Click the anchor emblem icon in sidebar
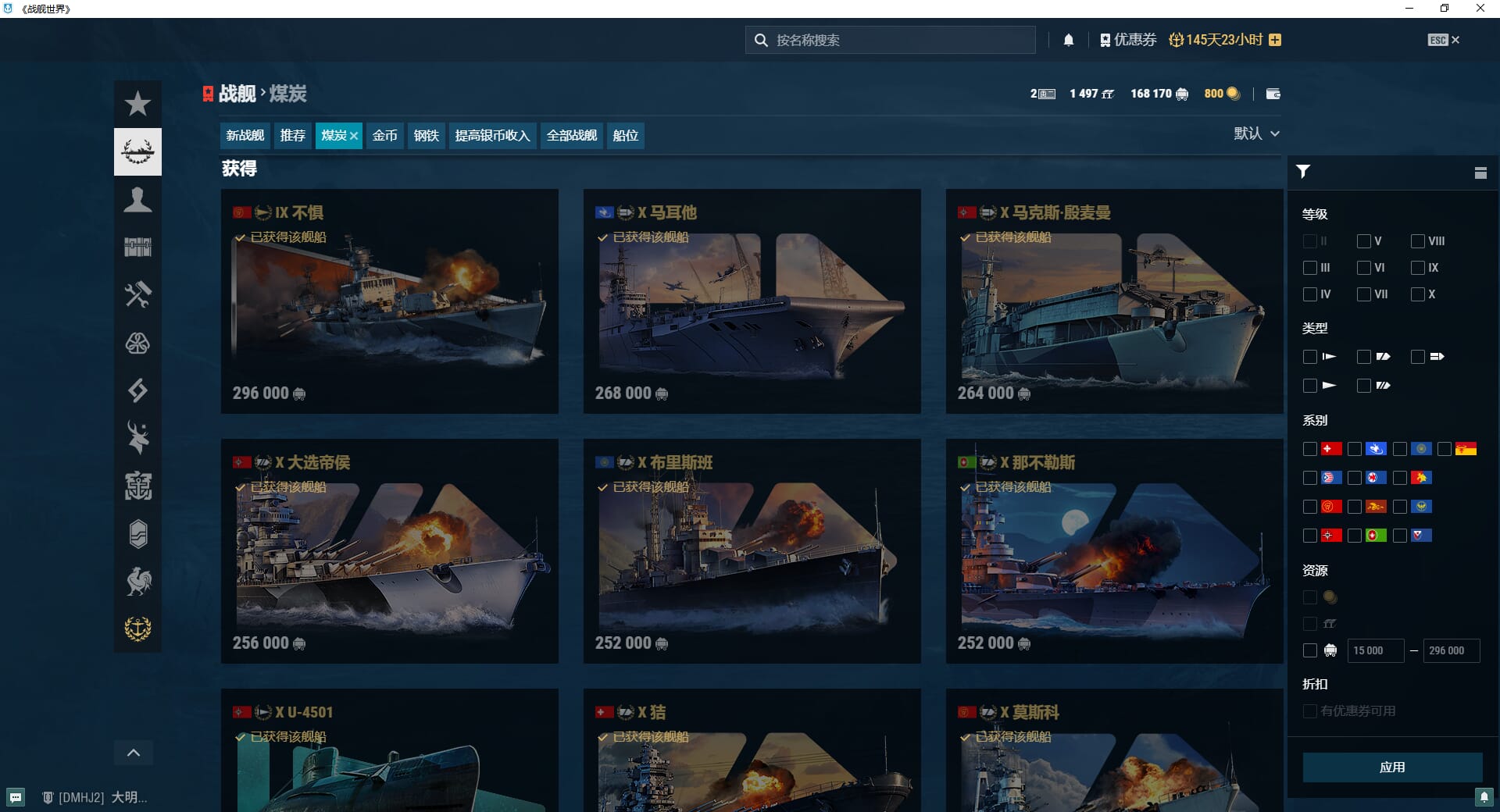This screenshot has height=812, width=1500. pyautogui.click(x=137, y=629)
